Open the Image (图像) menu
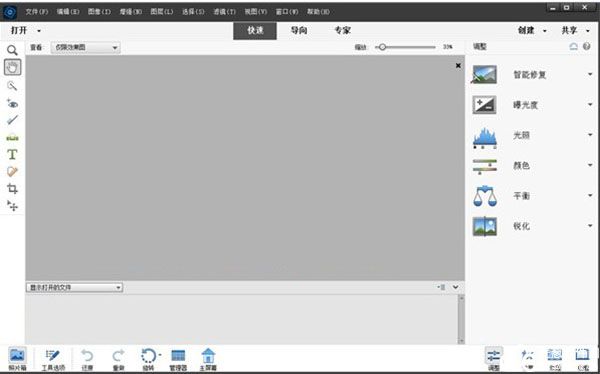 (99, 12)
